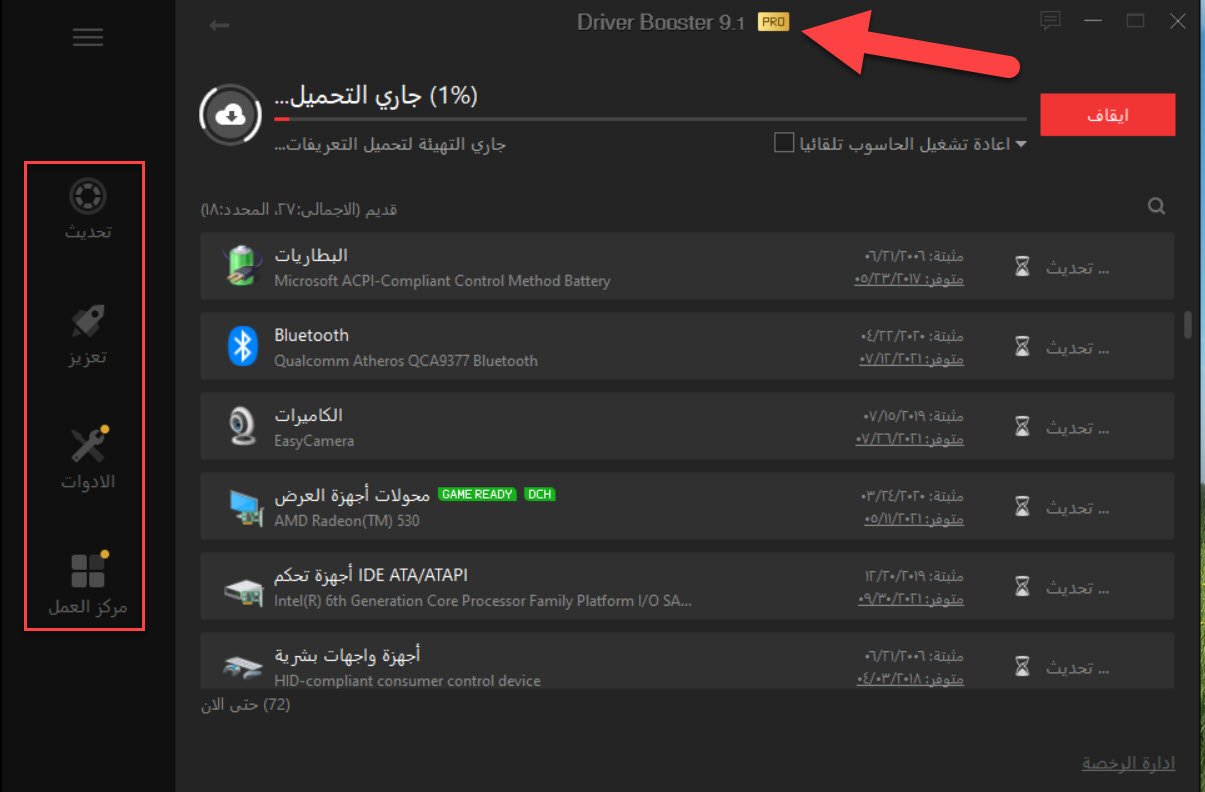Minimize the Driver Booster window
Screen dimensions: 1205x792
[1094, 20]
